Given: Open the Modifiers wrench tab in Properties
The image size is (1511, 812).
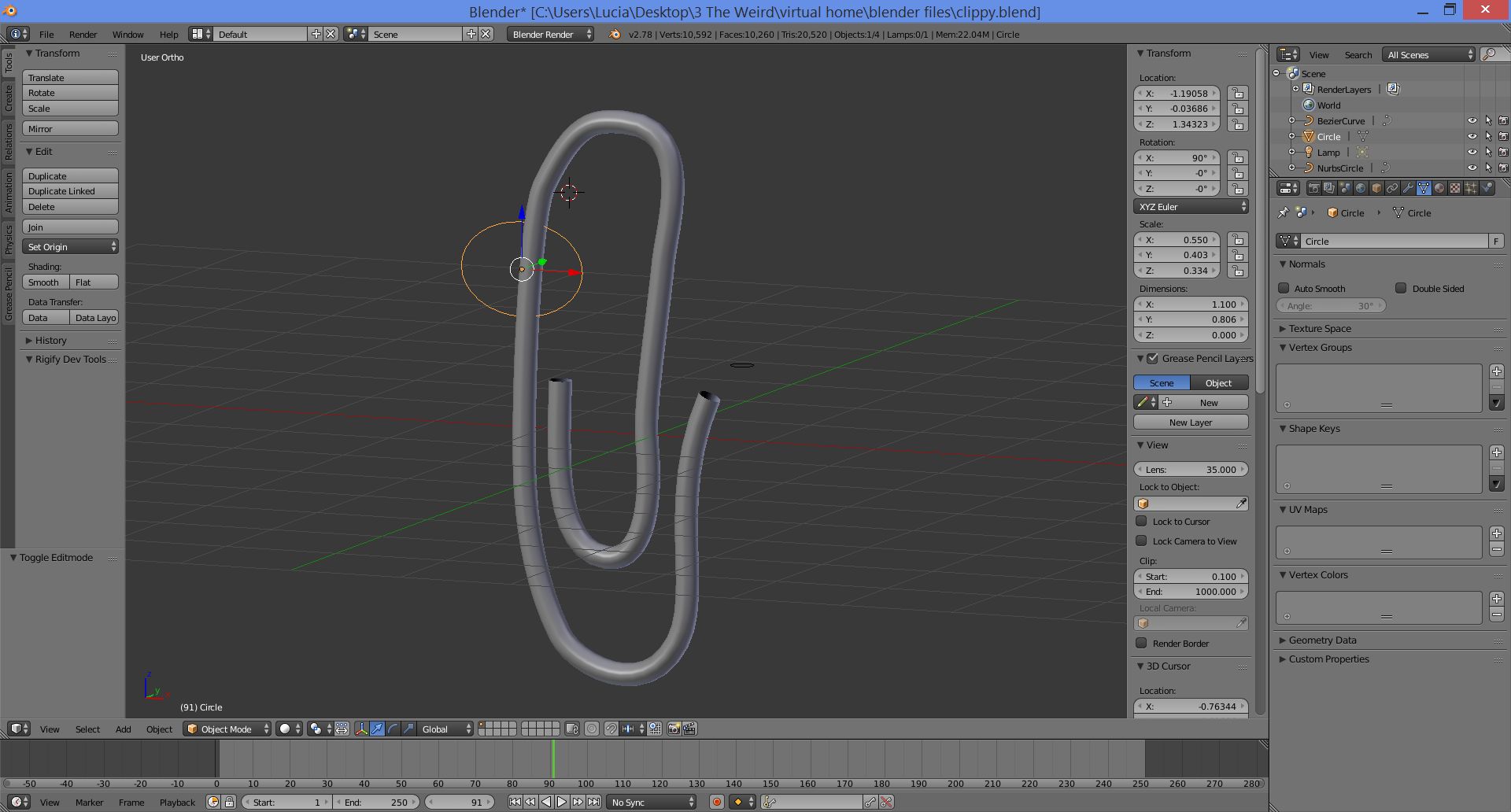Looking at the screenshot, I should [1408, 188].
